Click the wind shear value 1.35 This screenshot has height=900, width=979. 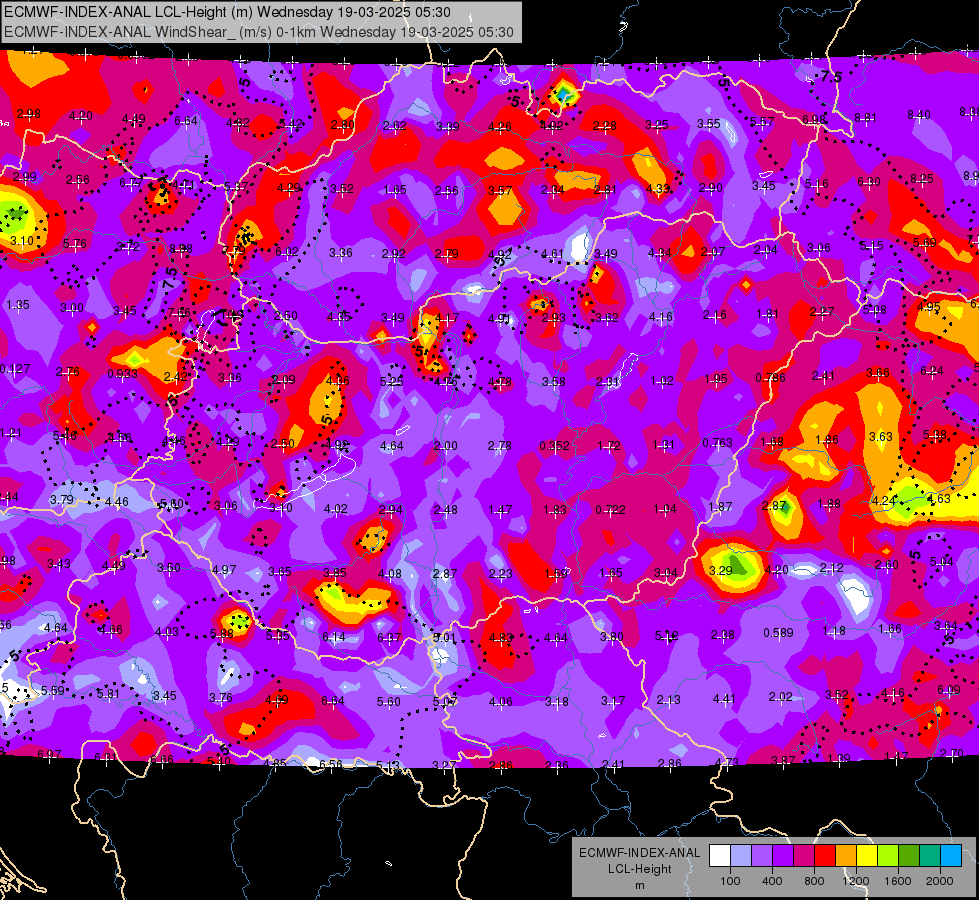[x=17, y=305]
